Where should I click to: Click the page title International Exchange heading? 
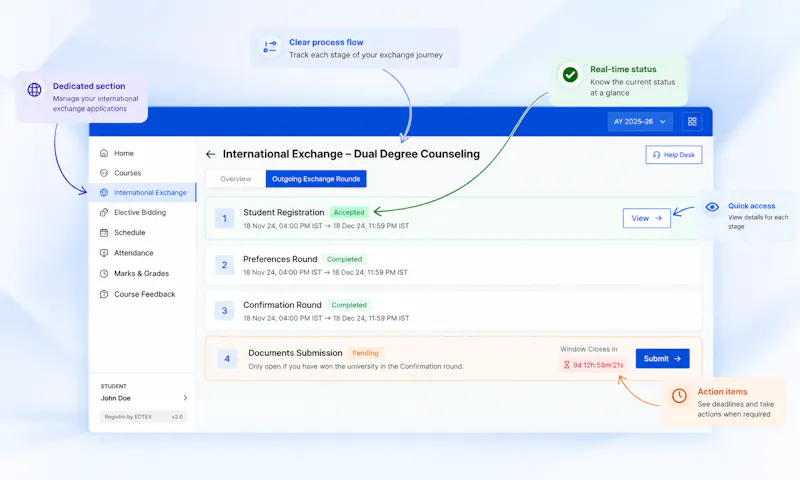[351, 154]
